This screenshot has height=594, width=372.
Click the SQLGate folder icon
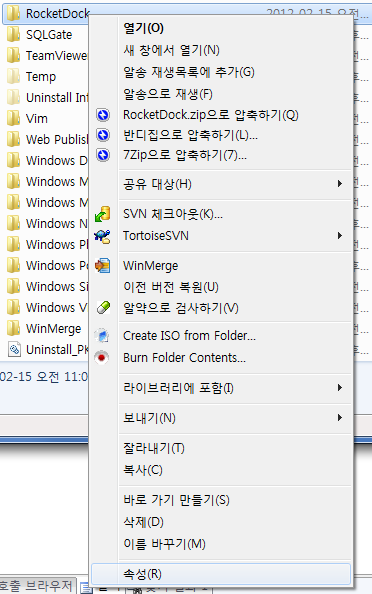pos(13,34)
